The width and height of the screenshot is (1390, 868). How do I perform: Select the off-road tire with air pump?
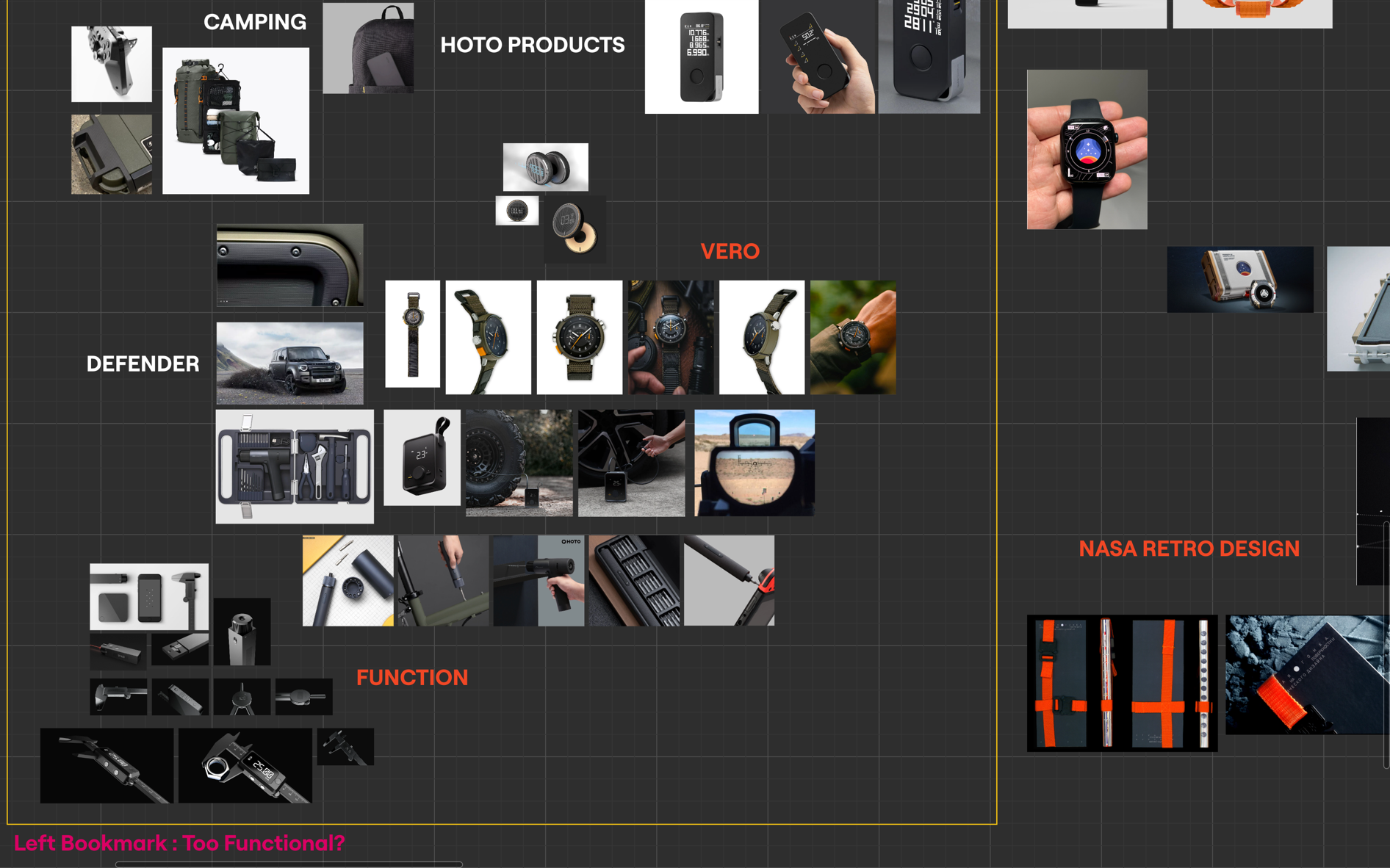(x=519, y=463)
